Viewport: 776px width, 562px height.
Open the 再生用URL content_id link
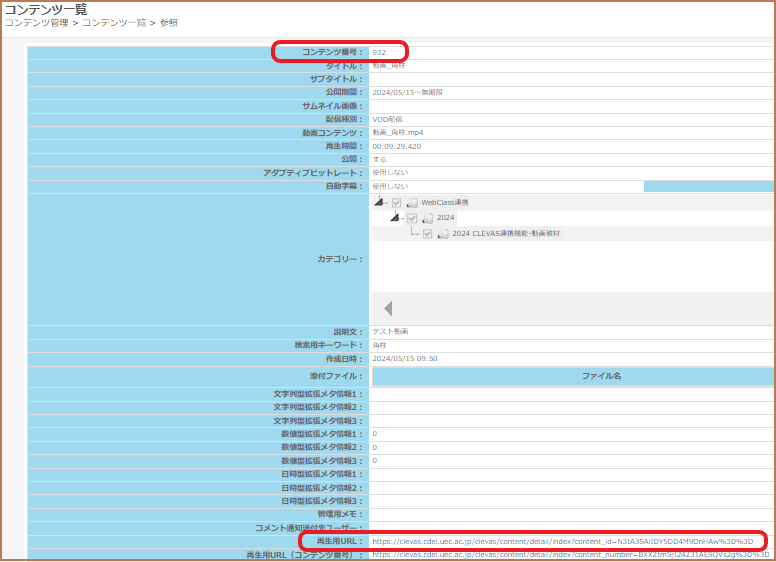pyautogui.click(x=562, y=541)
